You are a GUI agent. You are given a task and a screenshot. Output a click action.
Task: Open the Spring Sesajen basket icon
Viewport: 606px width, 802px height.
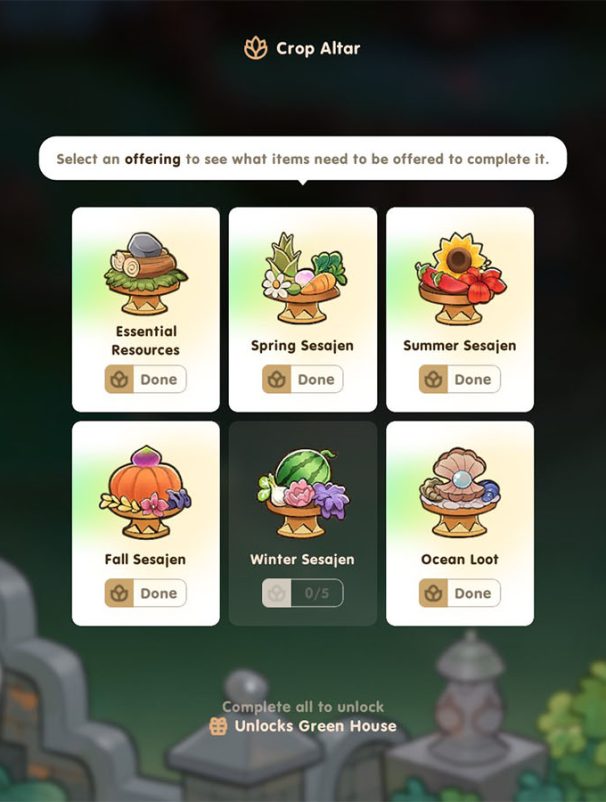(303, 278)
